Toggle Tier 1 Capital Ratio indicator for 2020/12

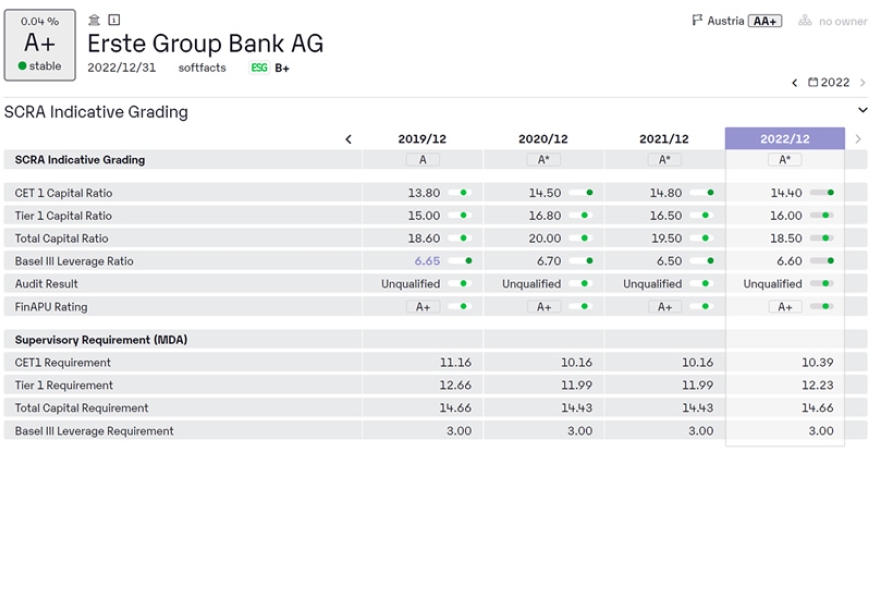(582, 216)
